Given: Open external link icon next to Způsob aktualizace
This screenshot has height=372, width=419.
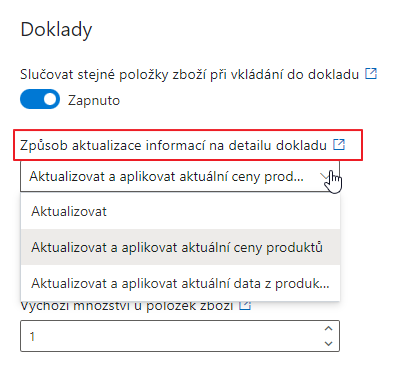Looking at the screenshot, I should pos(339,145).
